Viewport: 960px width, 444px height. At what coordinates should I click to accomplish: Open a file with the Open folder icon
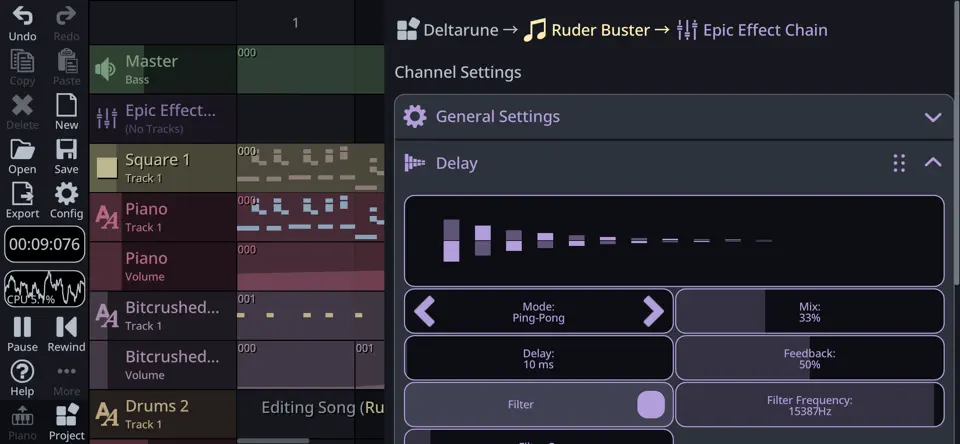[x=22, y=149]
